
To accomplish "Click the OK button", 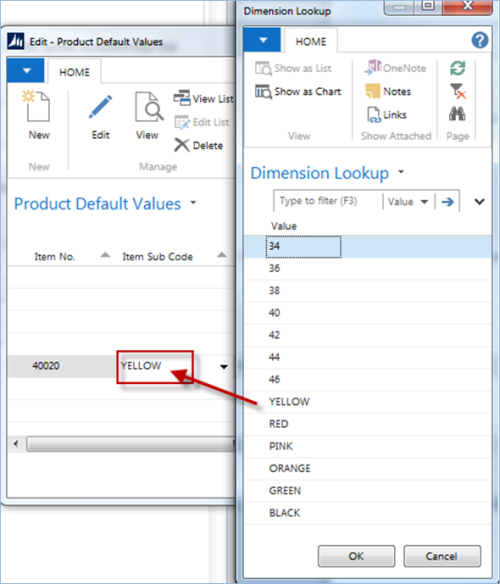I will [x=356, y=556].
